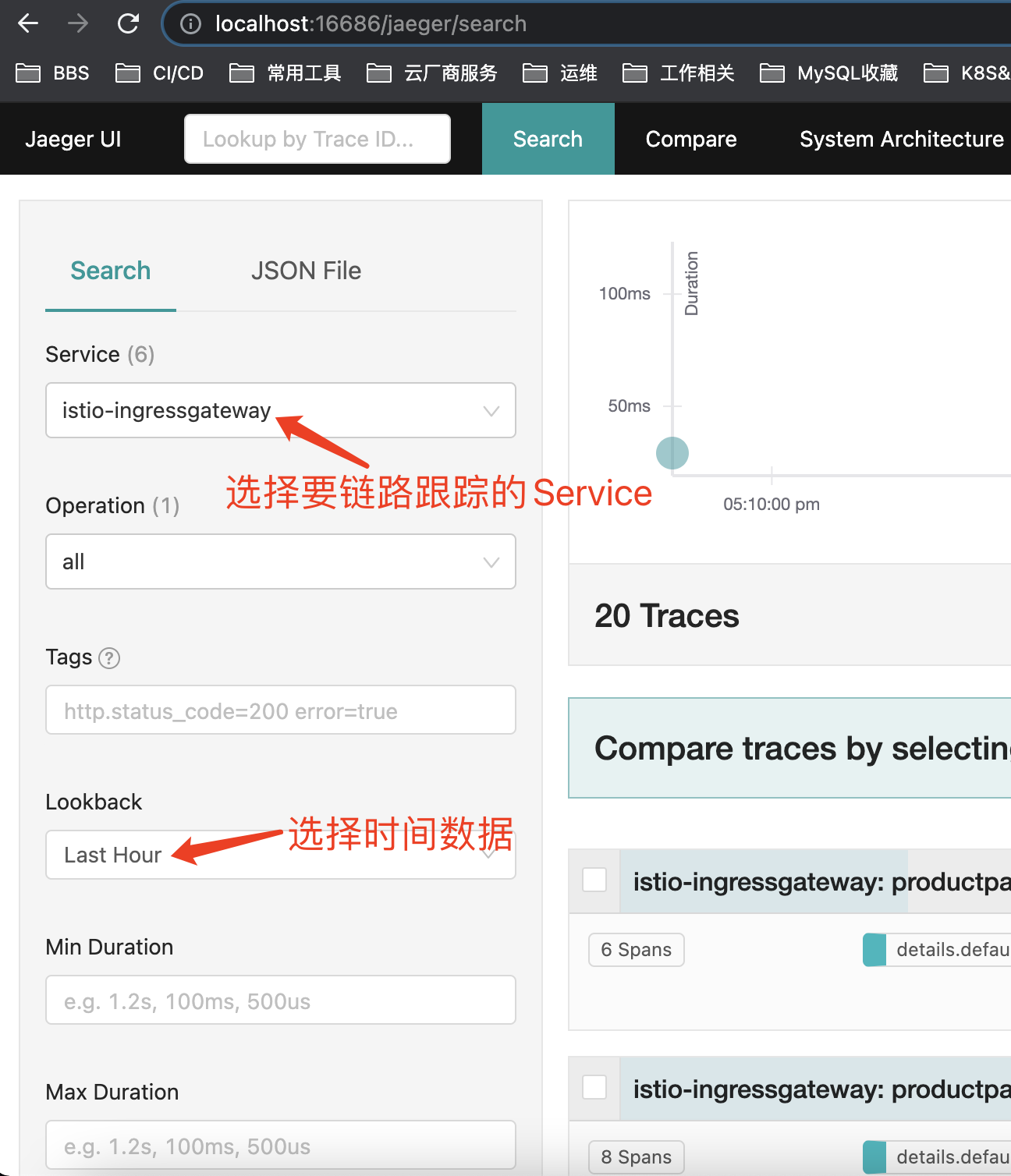This screenshot has width=1011, height=1176.
Task: Open the 云厂商服务 bookmark folder
Action: tap(432, 73)
